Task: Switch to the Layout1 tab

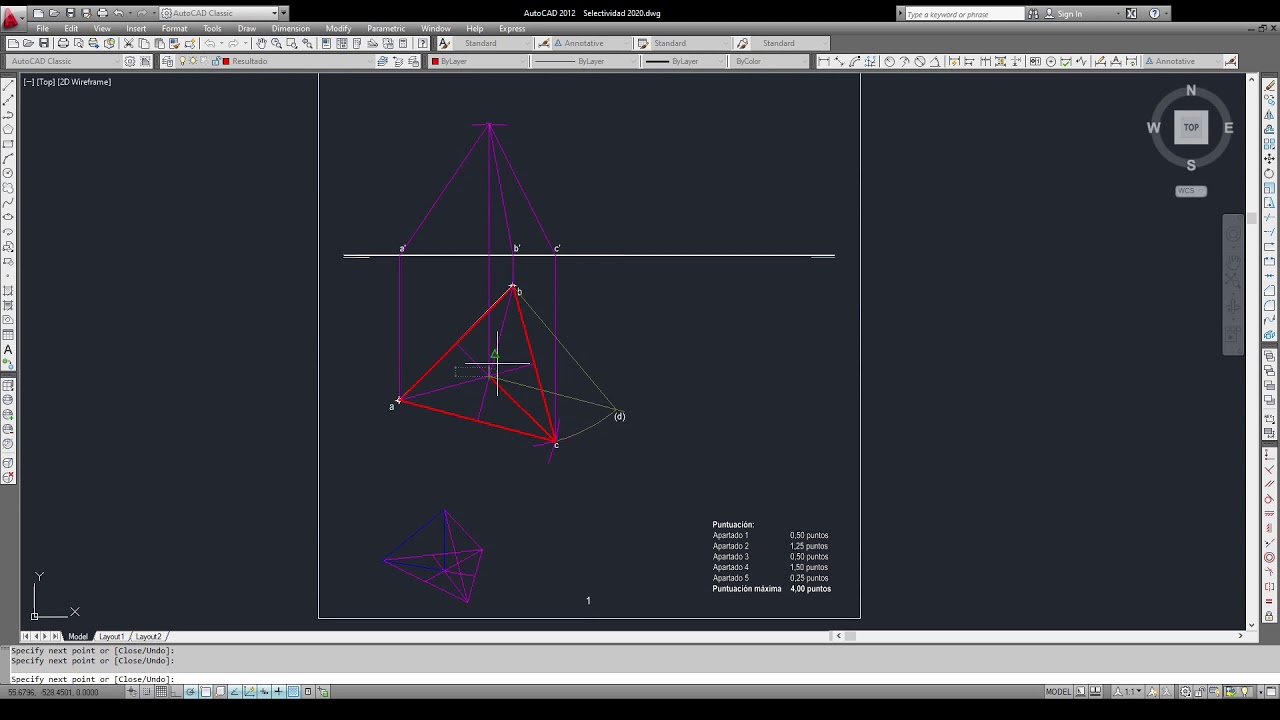Action: pos(111,637)
